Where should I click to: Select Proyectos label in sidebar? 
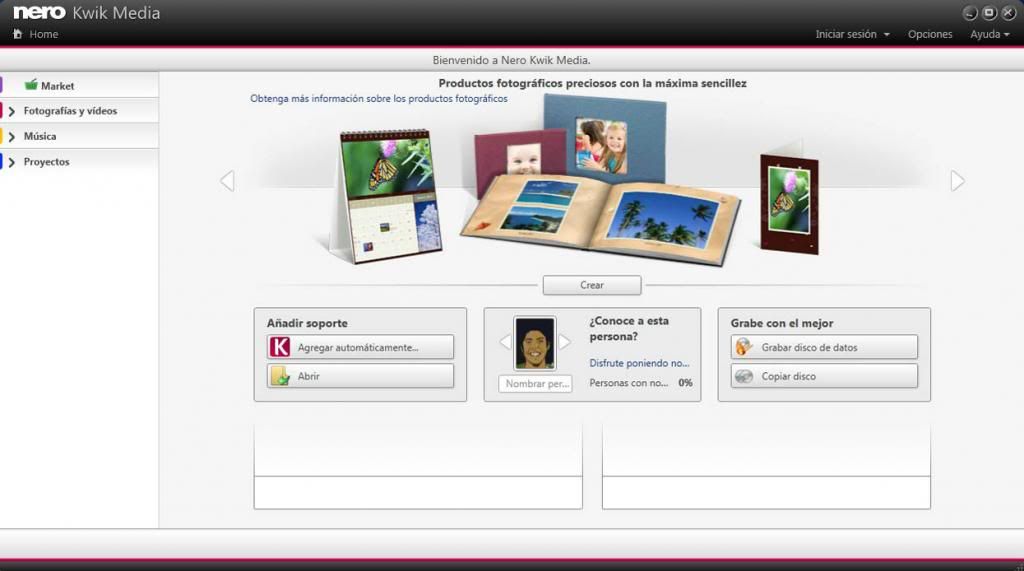pyautogui.click(x=46, y=162)
